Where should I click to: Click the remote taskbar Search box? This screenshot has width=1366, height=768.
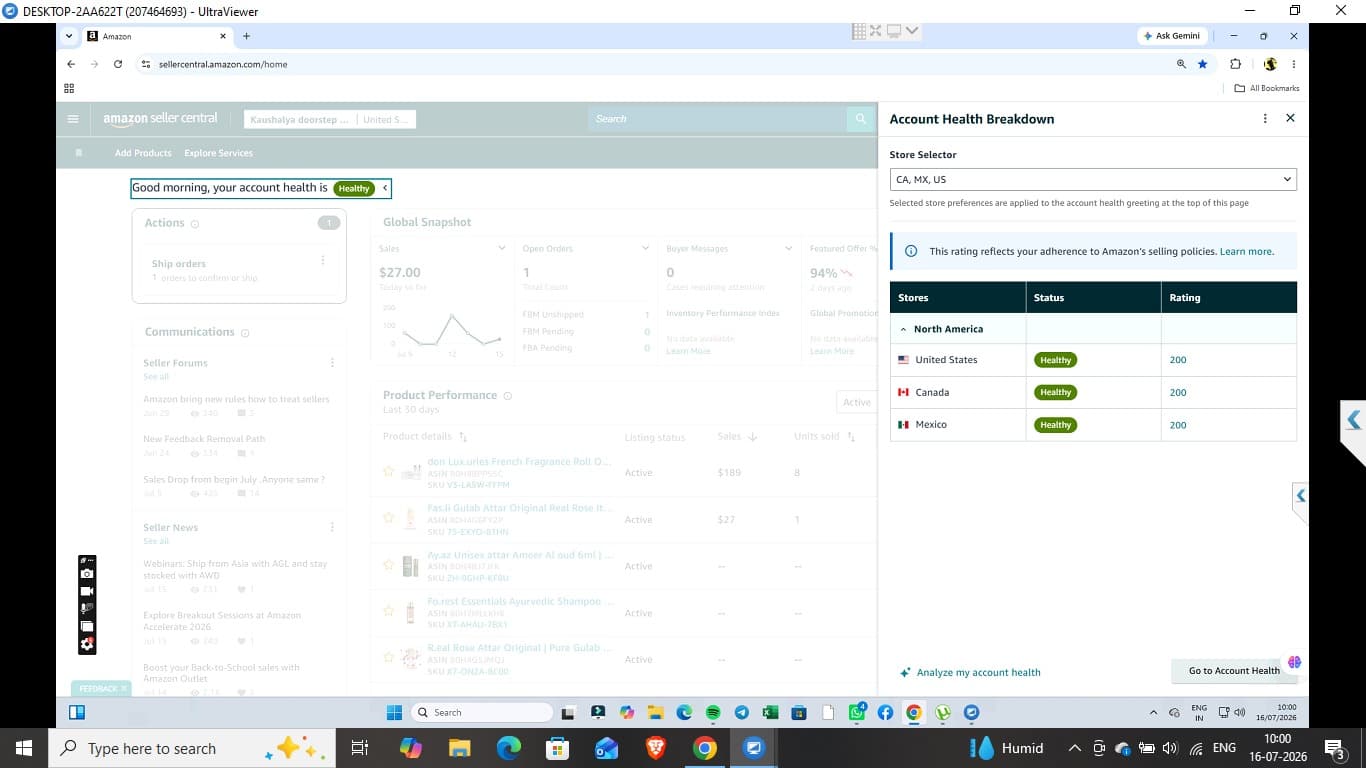click(482, 712)
